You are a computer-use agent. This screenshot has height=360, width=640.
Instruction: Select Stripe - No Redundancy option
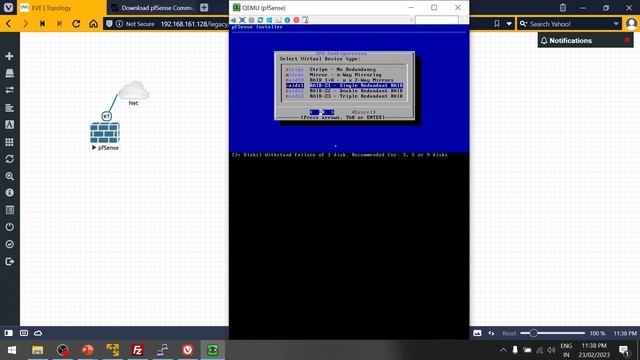click(344, 69)
